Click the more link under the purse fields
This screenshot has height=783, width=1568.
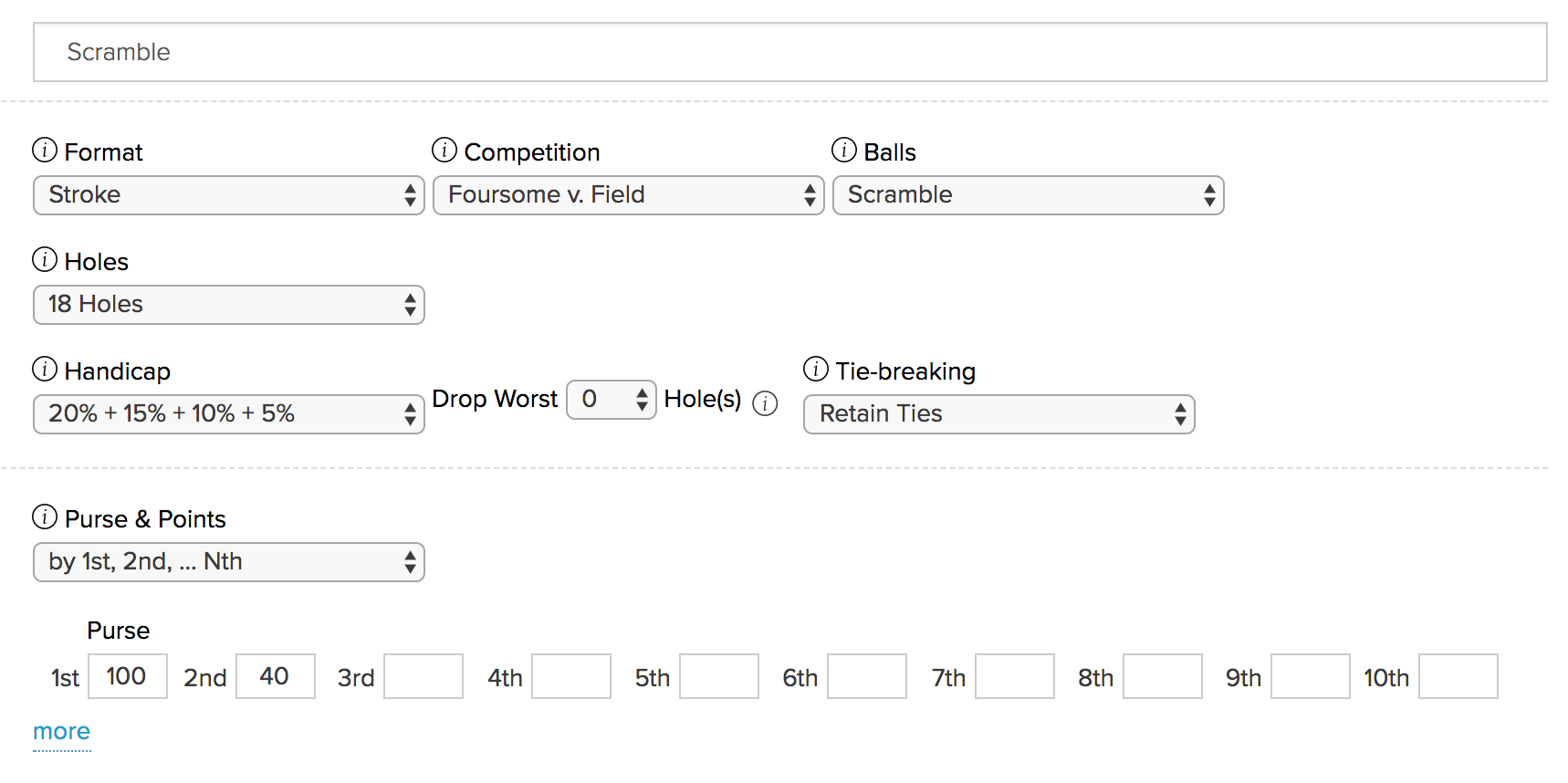coord(61,732)
